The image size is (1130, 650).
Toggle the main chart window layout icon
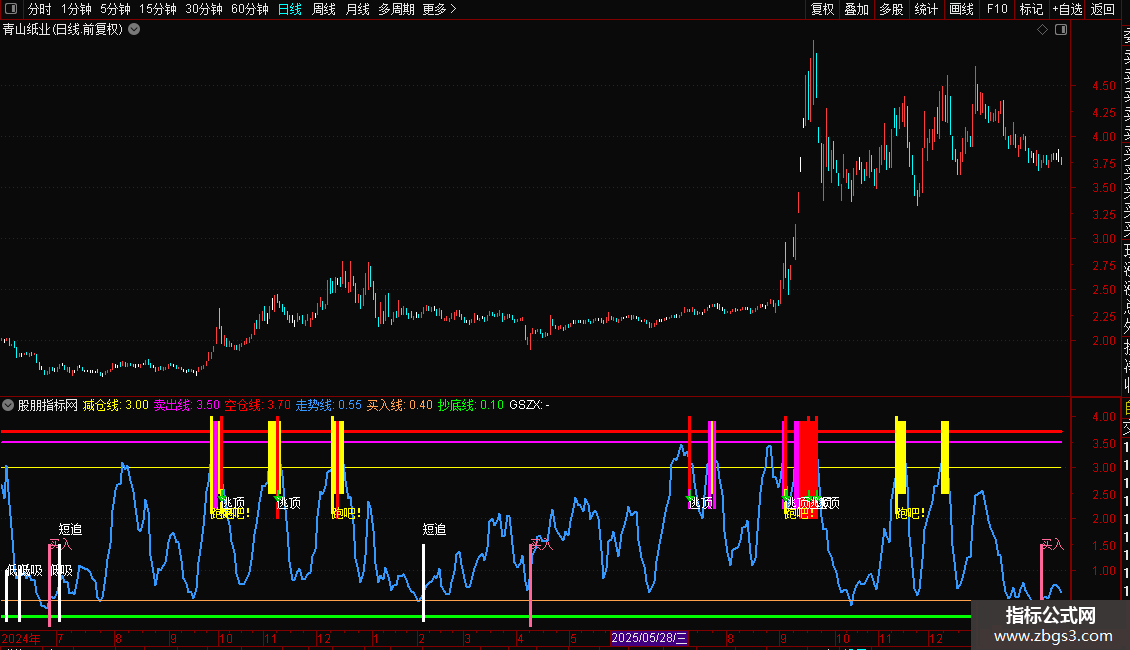[x=1061, y=30]
